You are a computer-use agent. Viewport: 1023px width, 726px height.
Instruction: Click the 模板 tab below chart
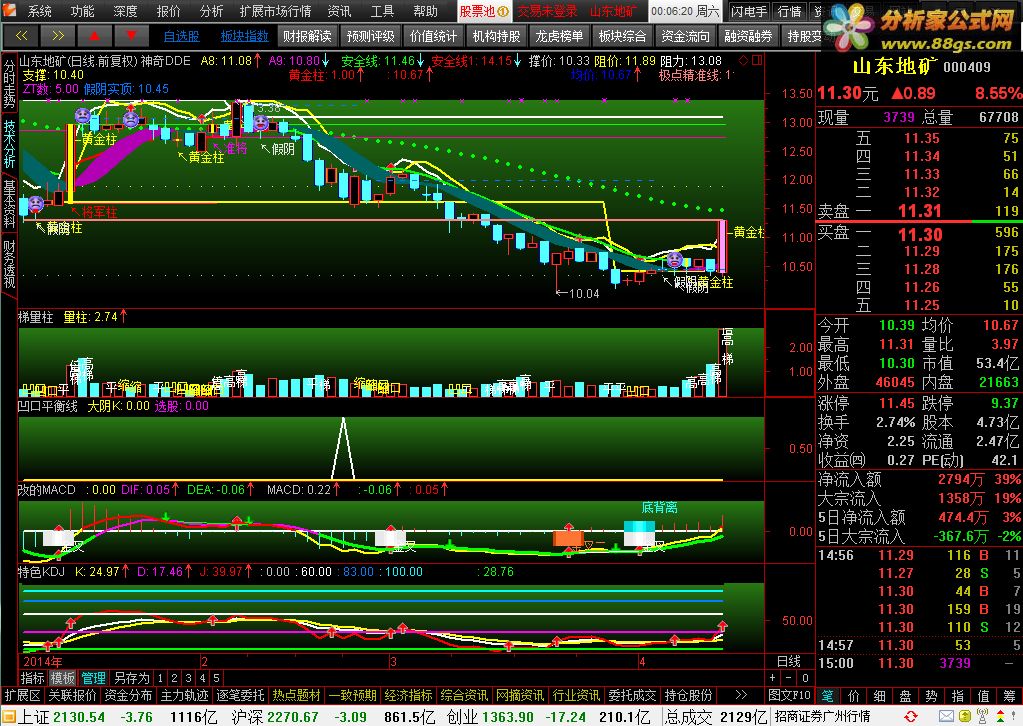pyautogui.click(x=63, y=678)
